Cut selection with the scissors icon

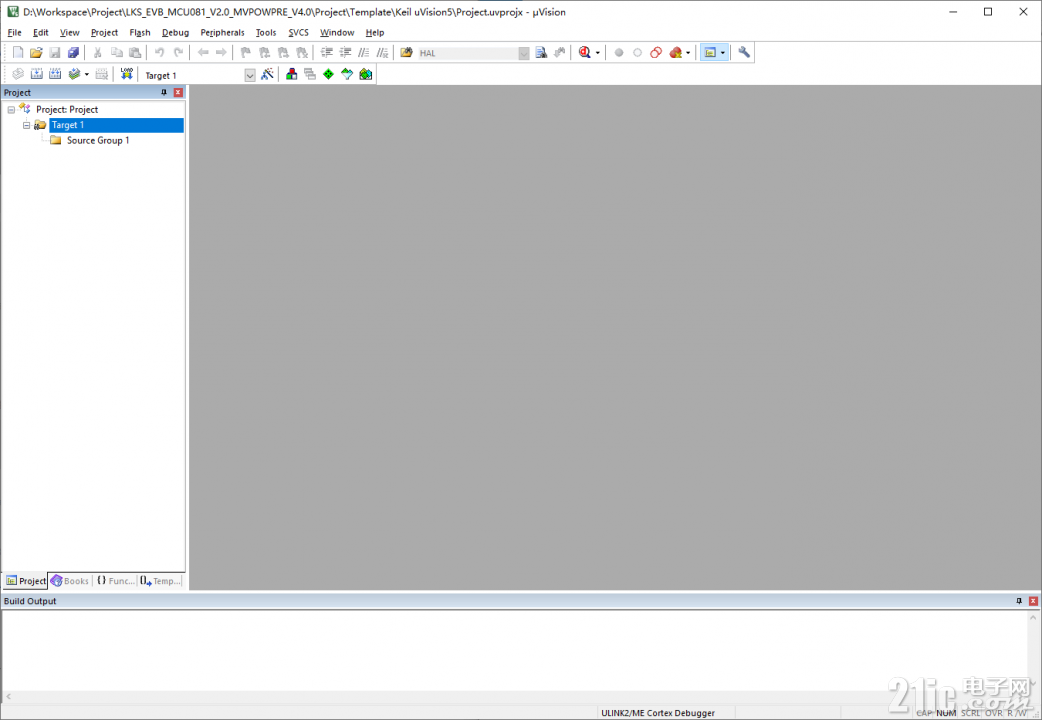click(98, 53)
